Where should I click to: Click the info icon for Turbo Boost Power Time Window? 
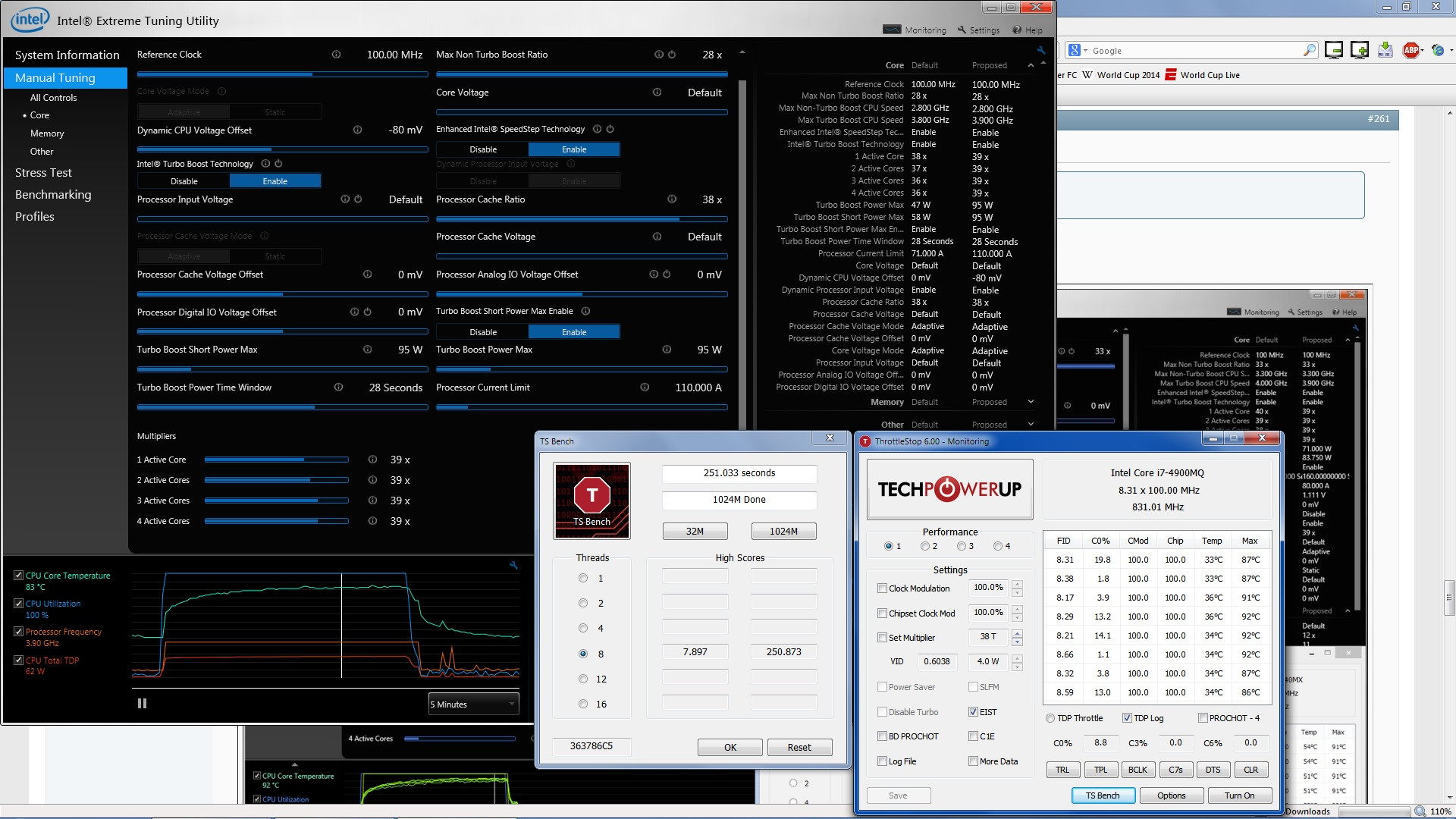pos(338,388)
